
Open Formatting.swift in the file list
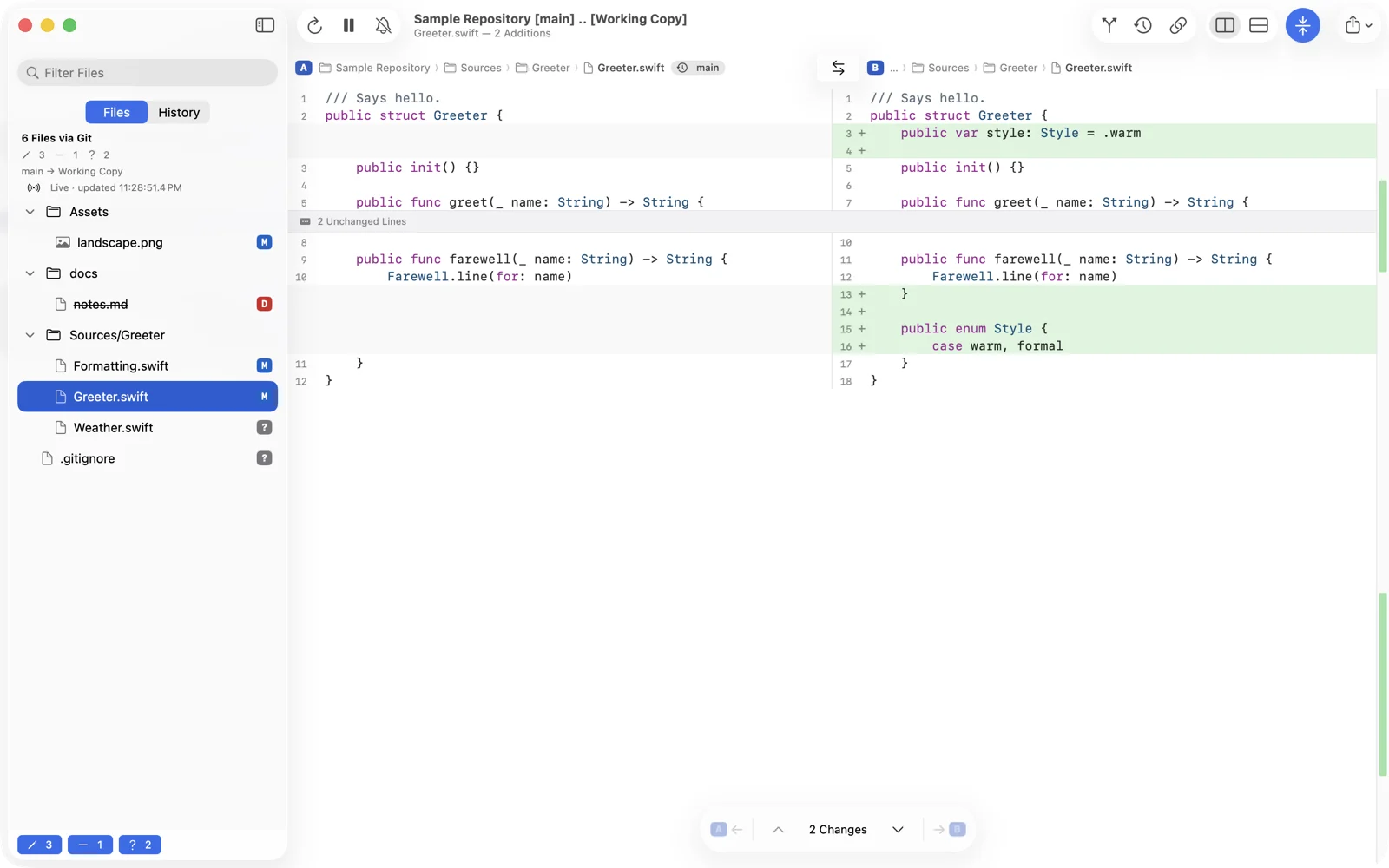148,365
